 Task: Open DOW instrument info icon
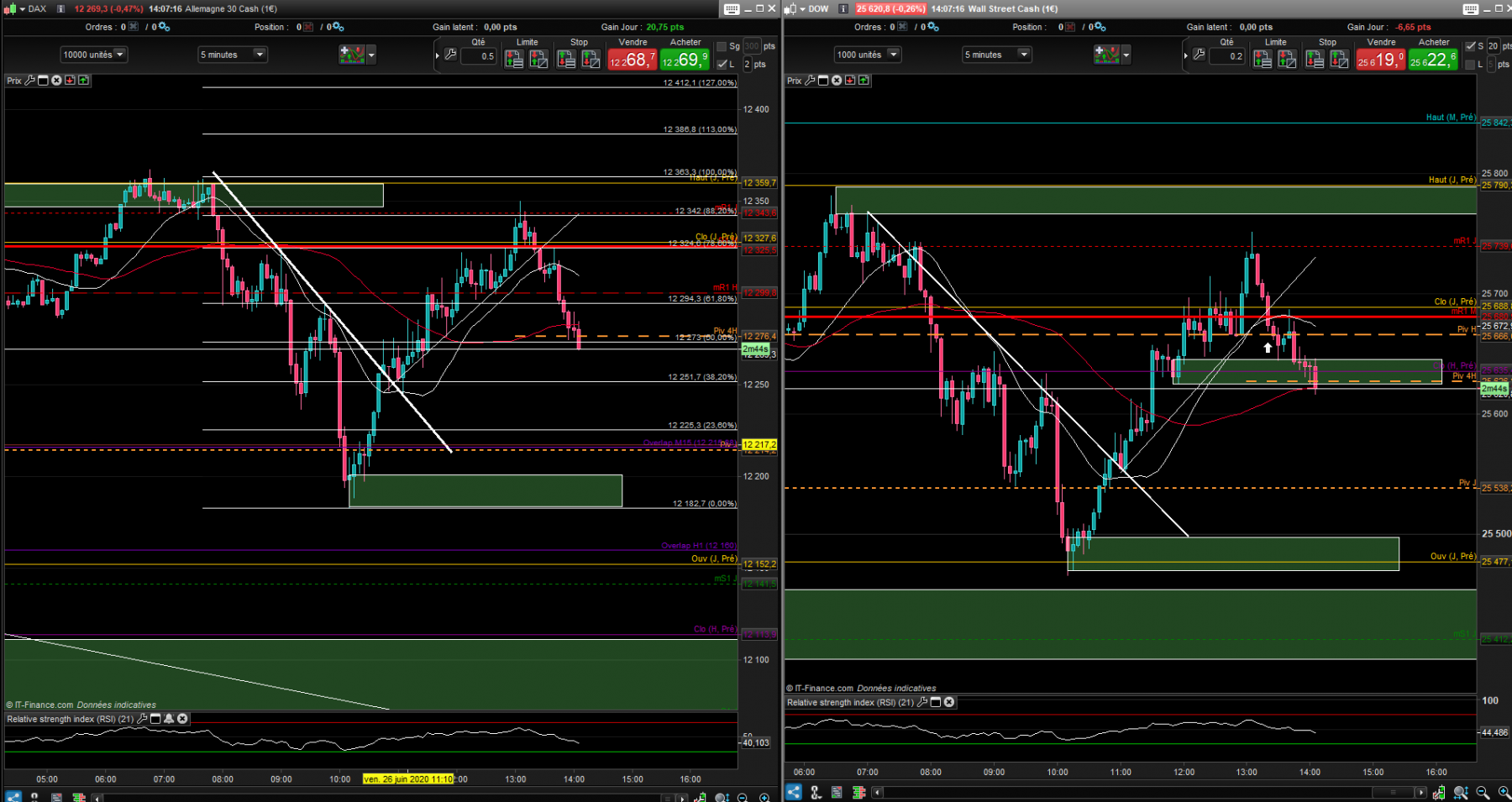[843, 8]
